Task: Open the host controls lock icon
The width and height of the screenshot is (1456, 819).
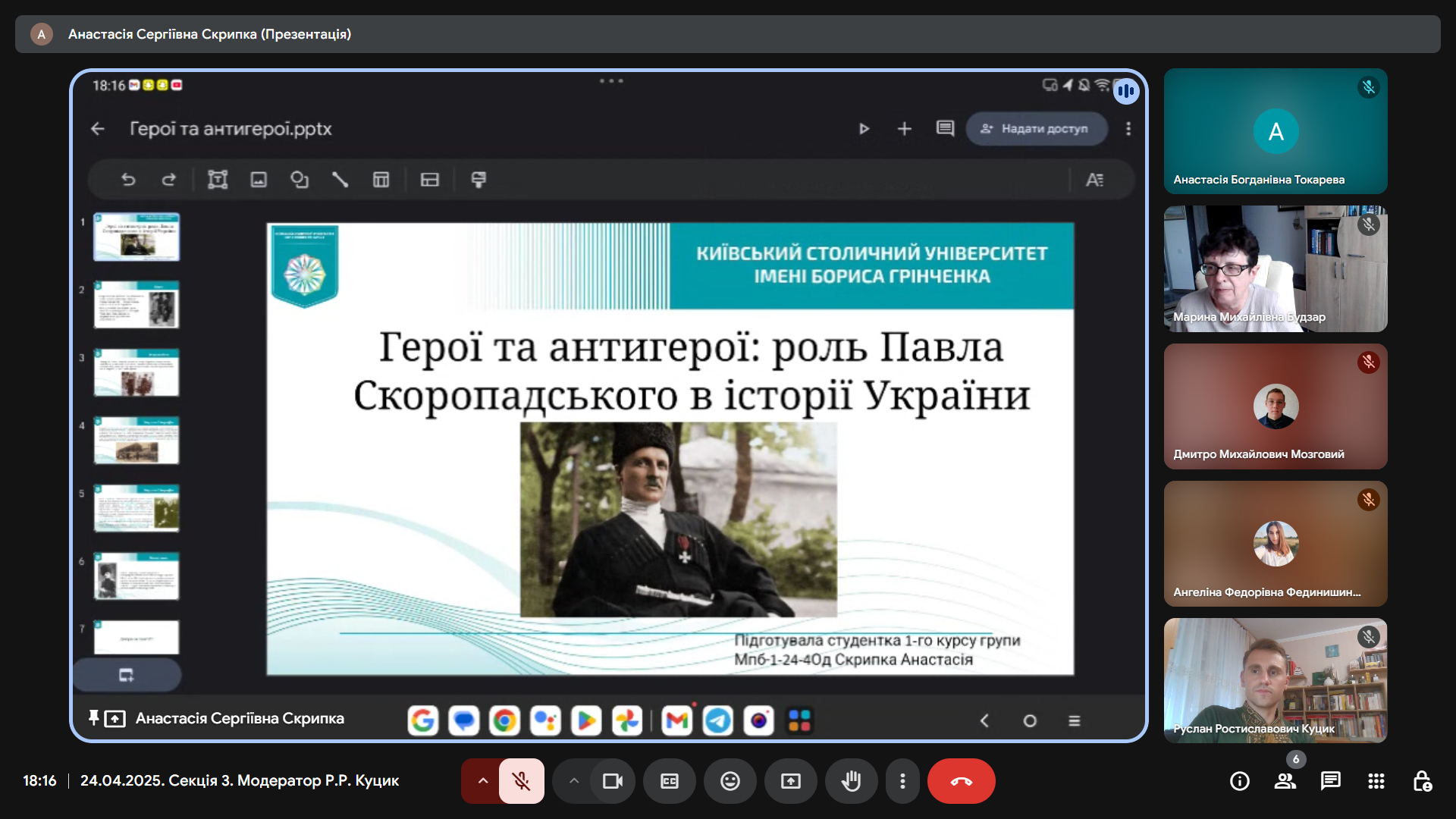Action: tap(1421, 781)
